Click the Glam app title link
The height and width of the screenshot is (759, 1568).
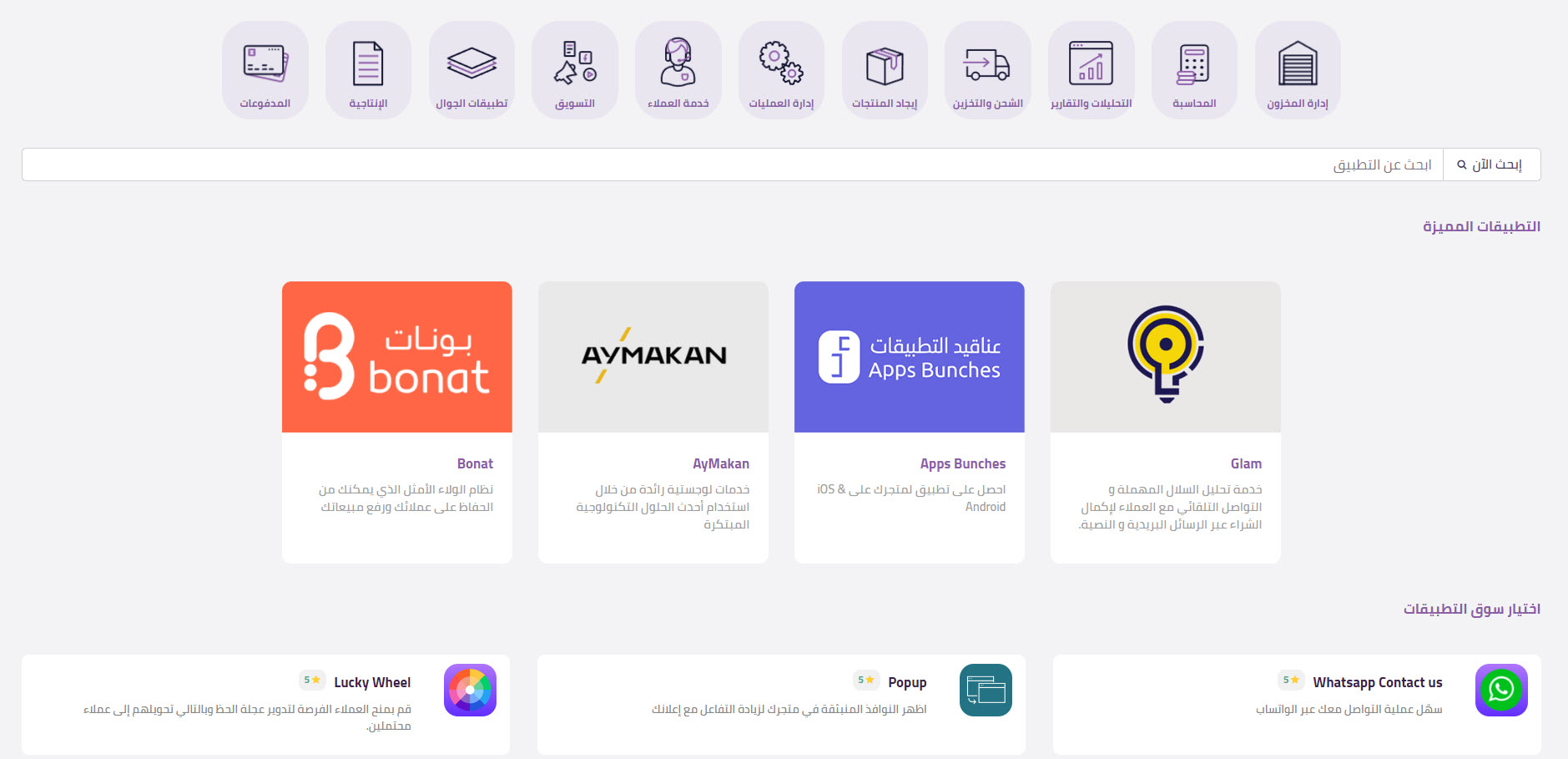(1245, 463)
